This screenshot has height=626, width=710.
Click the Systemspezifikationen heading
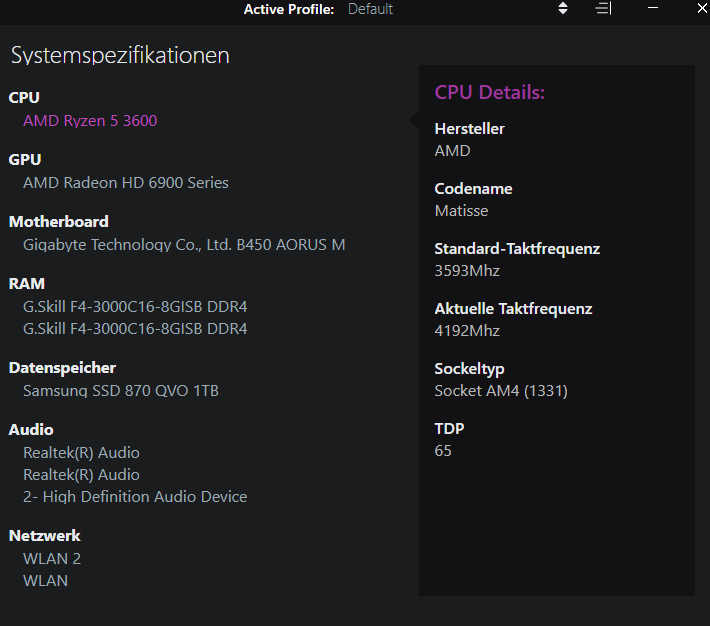(x=120, y=55)
